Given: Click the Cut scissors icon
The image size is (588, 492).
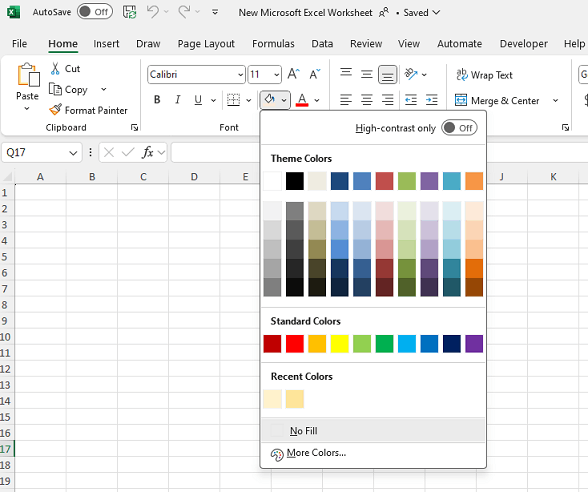Looking at the screenshot, I should pyautogui.click(x=55, y=69).
